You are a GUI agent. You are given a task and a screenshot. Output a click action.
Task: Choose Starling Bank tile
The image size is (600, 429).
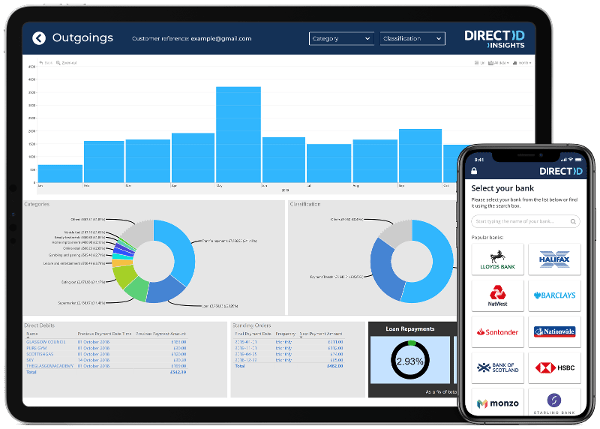click(554, 403)
